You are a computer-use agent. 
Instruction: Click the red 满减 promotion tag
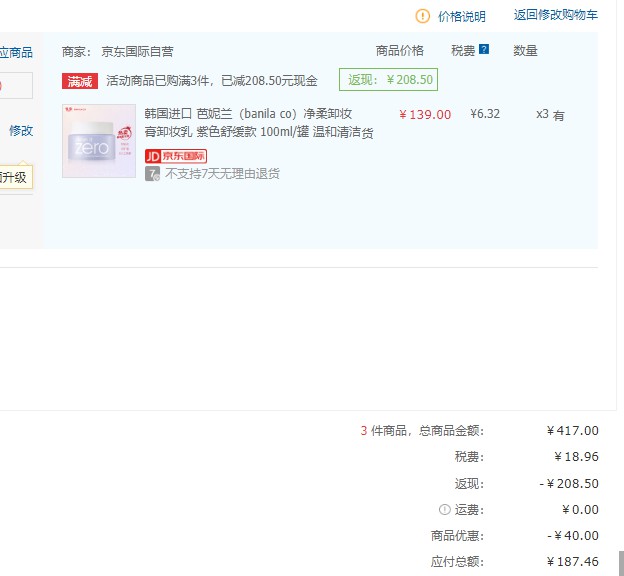[x=80, y=81]
